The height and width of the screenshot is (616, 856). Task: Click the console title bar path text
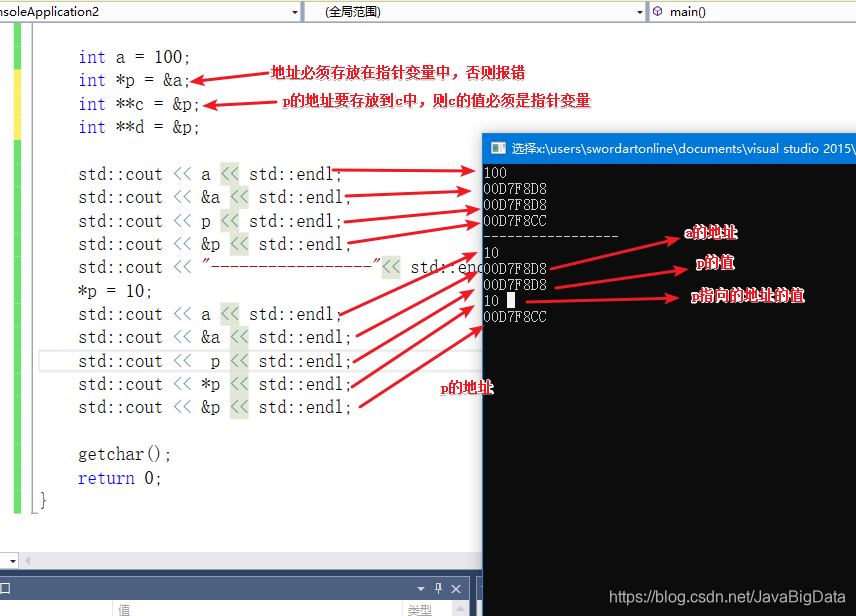coord(683,149)
